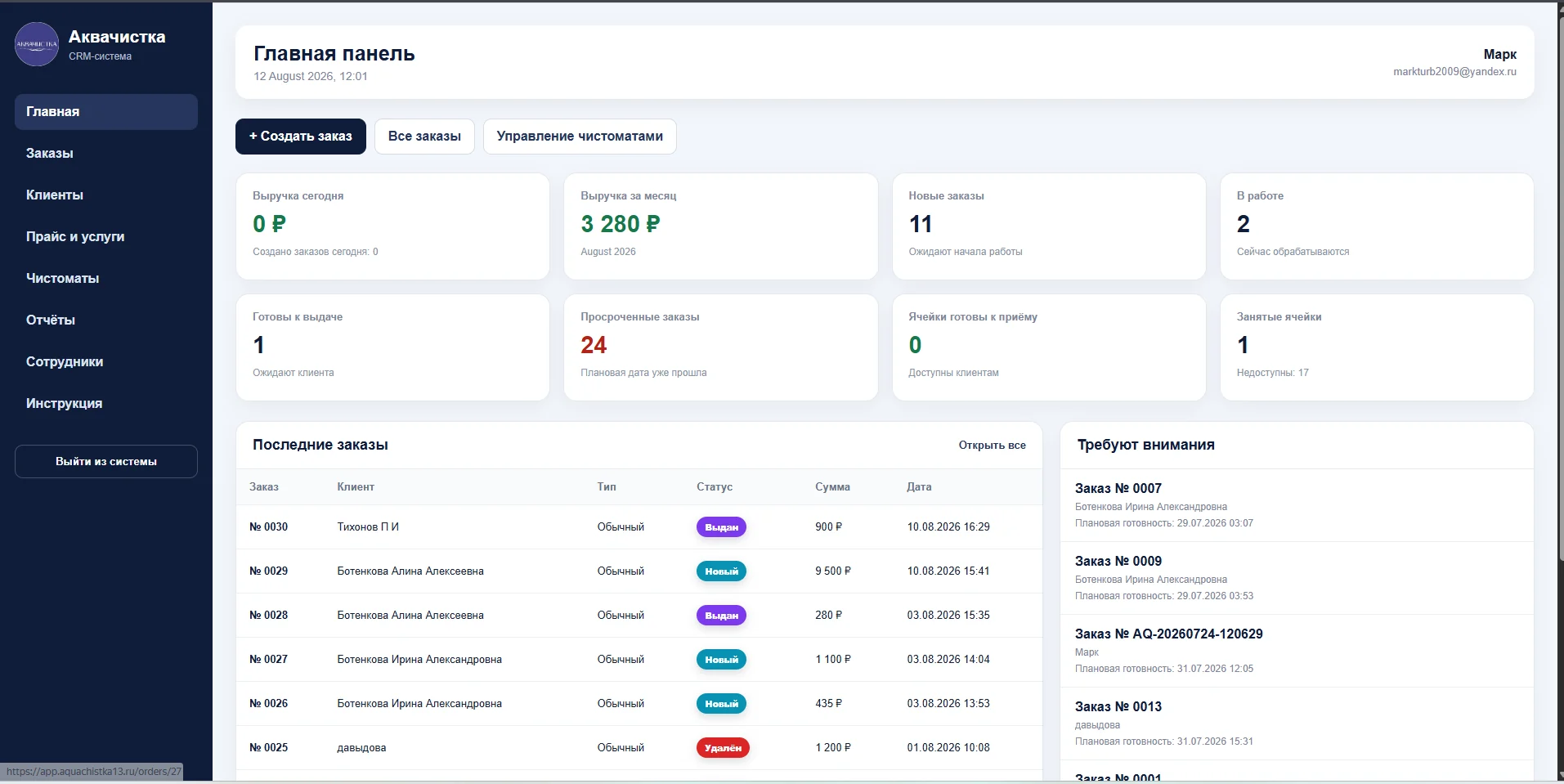Viewport: 1564px width, 784px height.
Task: Click the Удалён status badge for order 0025
Action: click(x=723, y=748)
